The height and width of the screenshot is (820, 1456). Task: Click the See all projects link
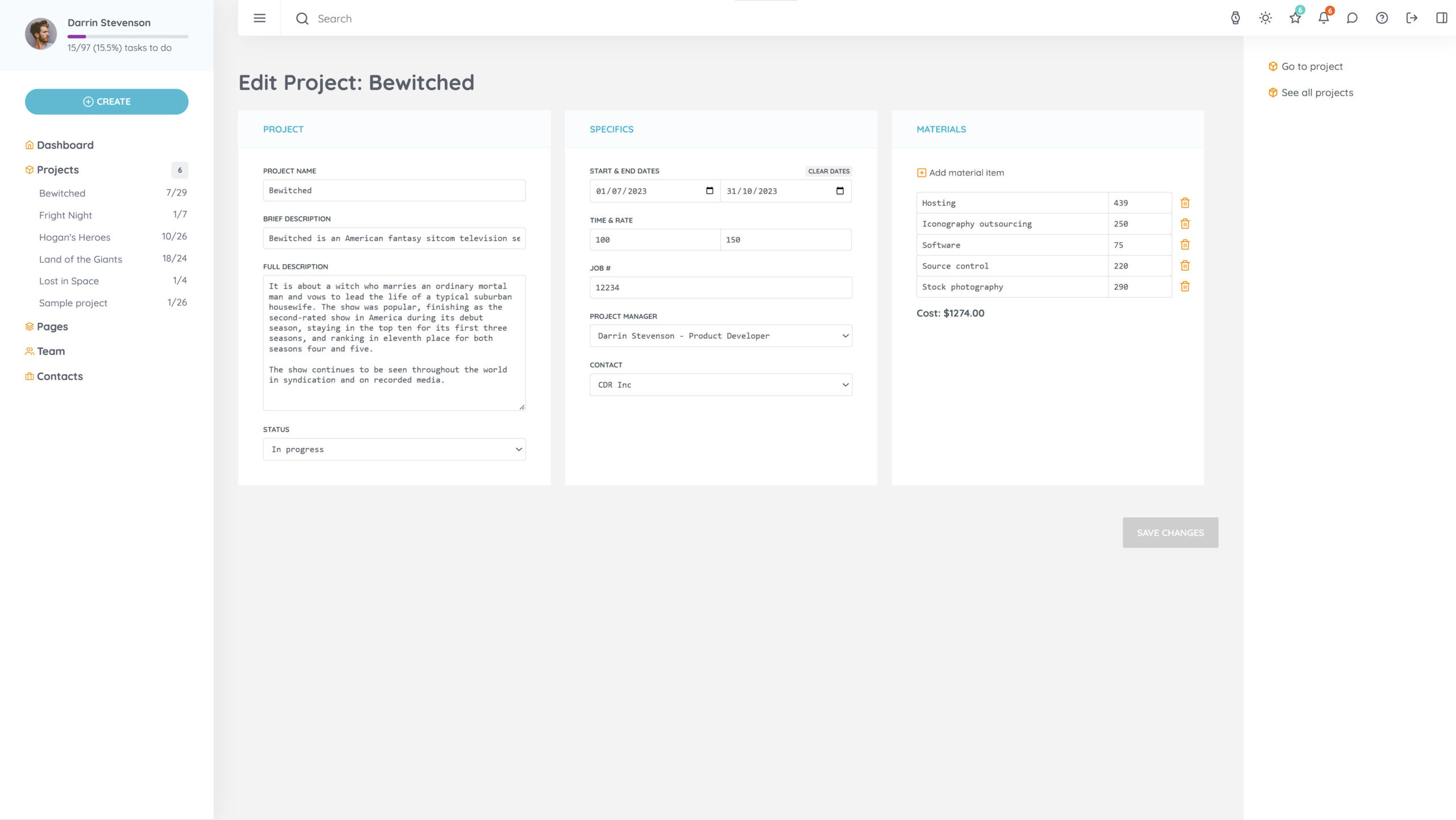(1317, 92)
